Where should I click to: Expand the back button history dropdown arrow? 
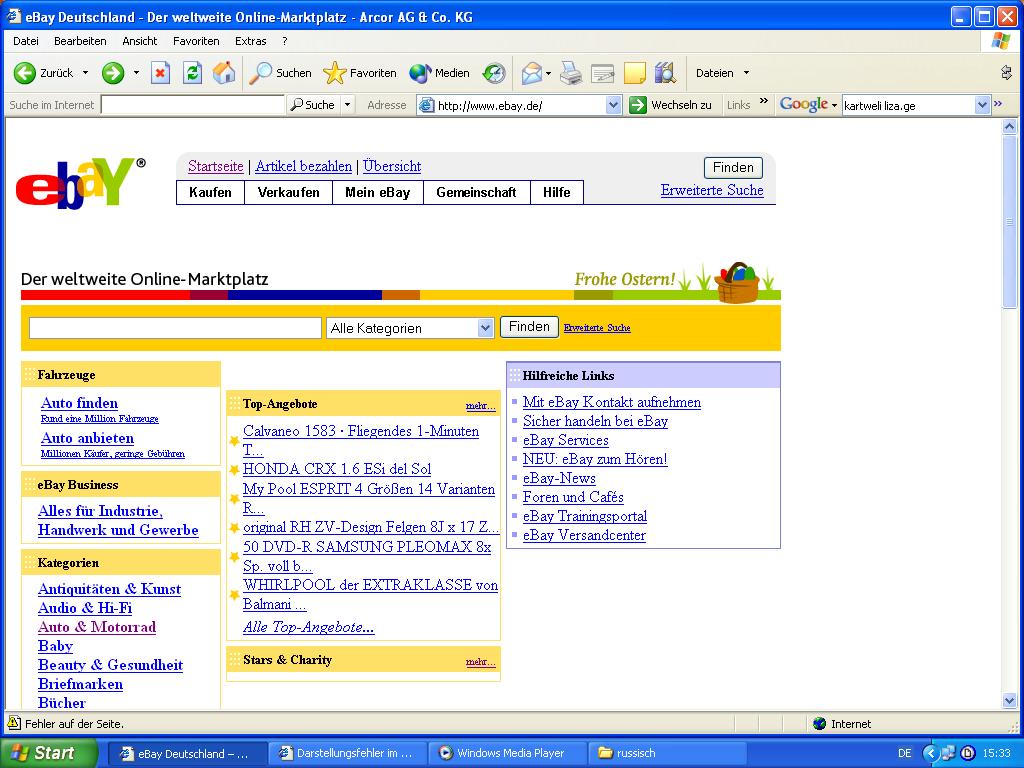click(x=86, y=72)
